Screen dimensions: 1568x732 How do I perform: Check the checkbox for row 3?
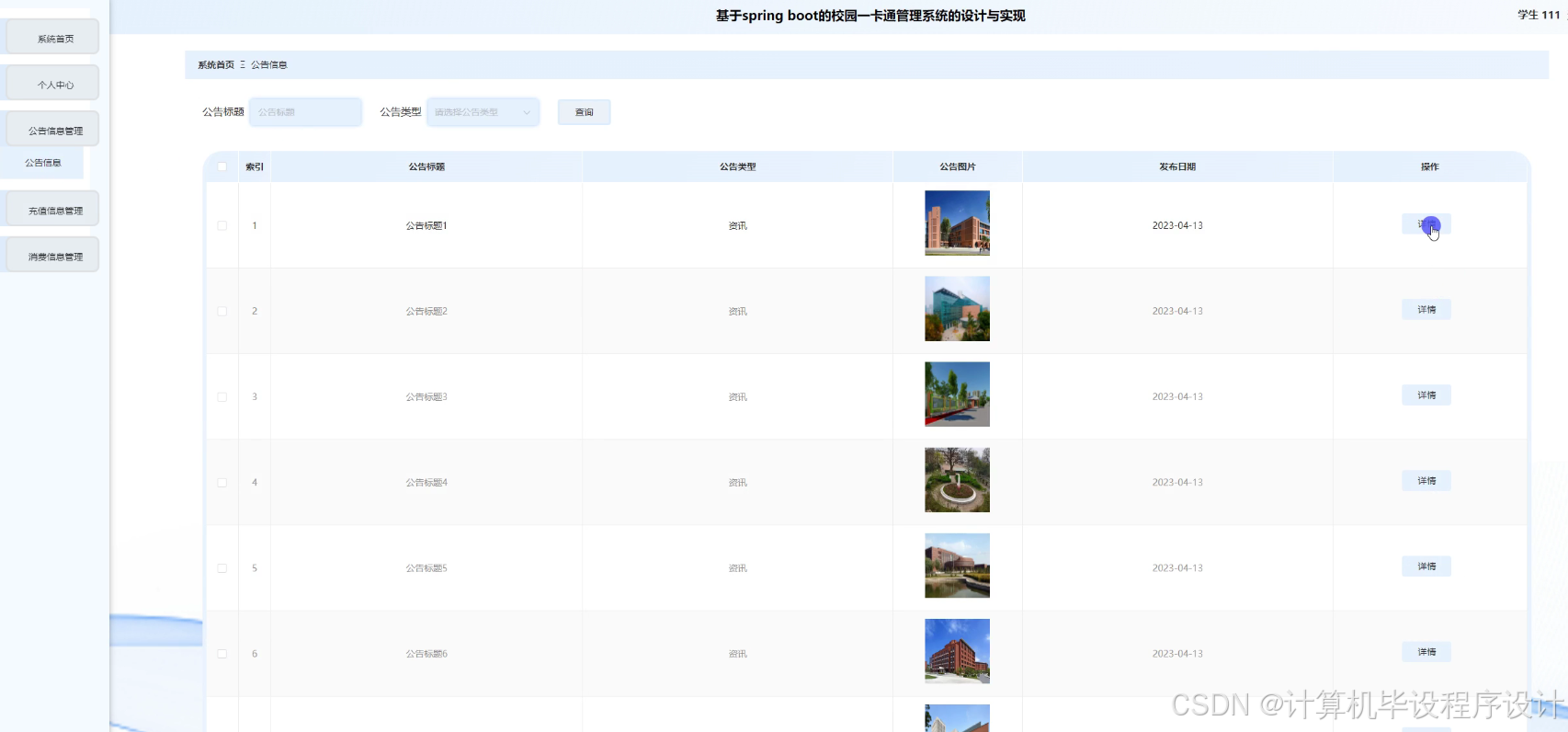[x=222, y=396]
